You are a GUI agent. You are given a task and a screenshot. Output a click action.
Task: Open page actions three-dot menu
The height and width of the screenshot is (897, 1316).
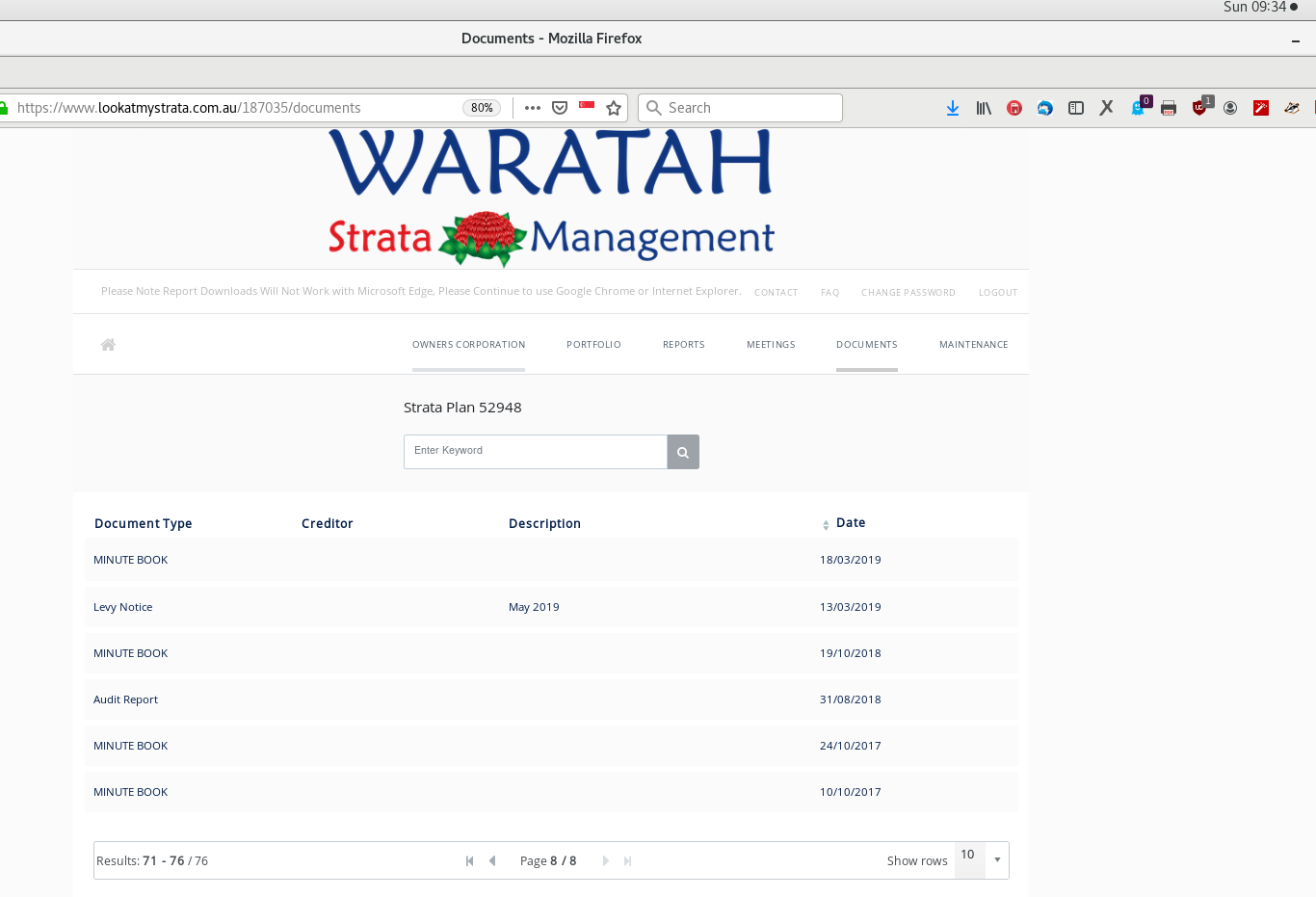click(533, 108)
